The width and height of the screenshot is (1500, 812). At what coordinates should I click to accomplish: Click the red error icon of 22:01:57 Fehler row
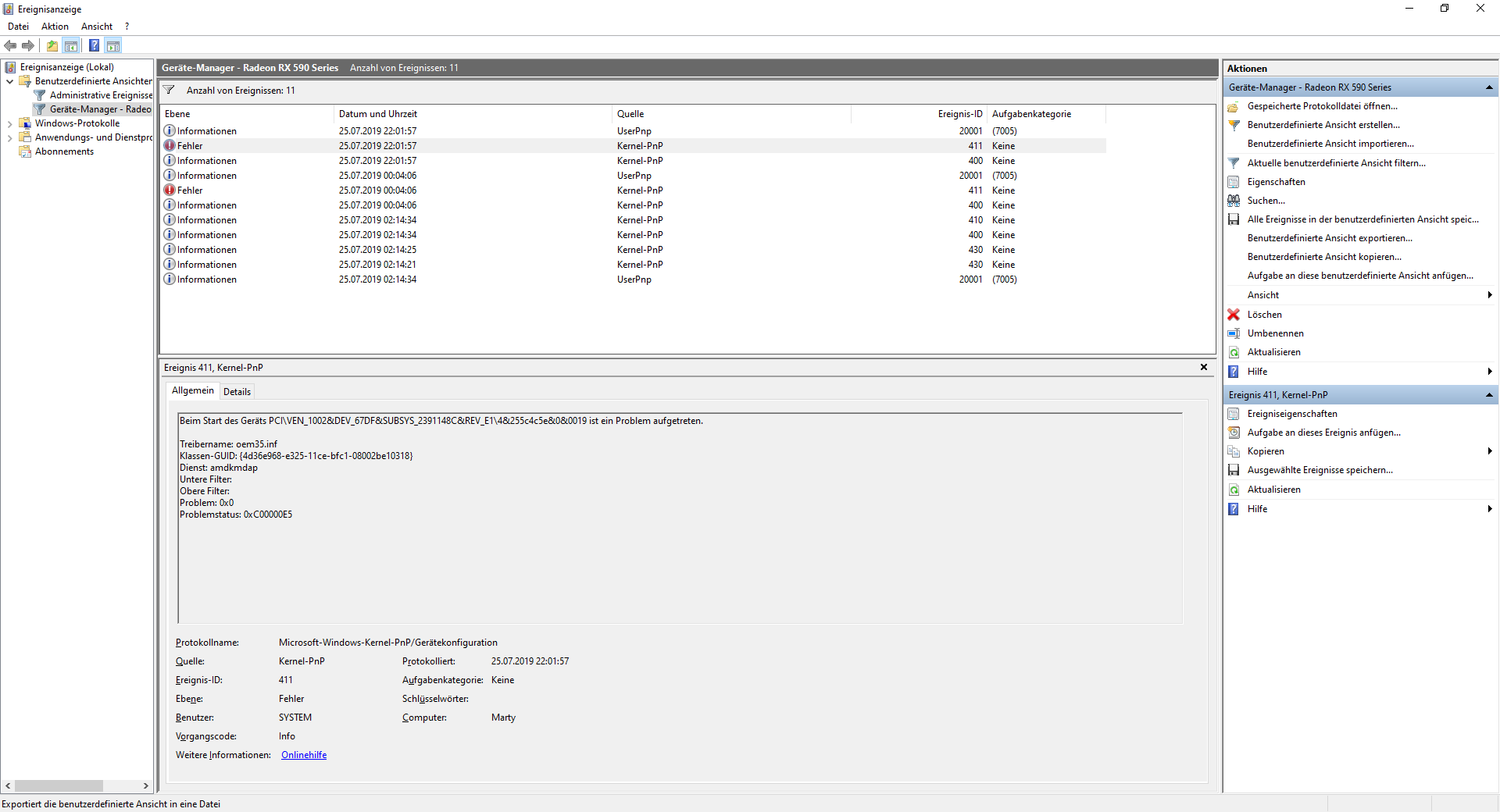[170, 145]
